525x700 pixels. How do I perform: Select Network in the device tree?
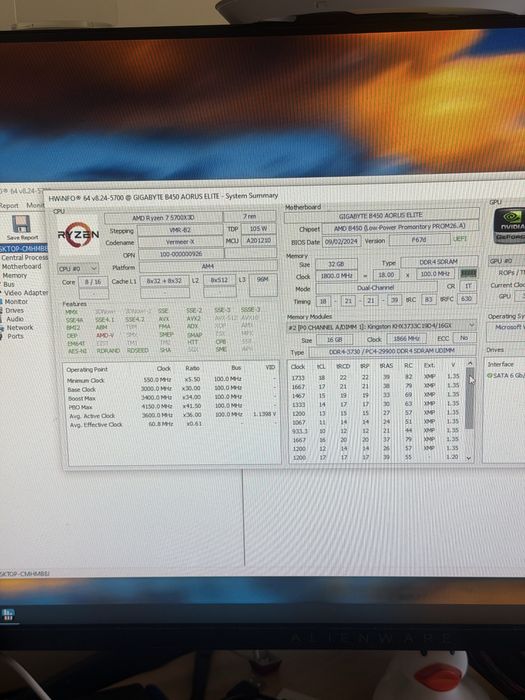20,327
